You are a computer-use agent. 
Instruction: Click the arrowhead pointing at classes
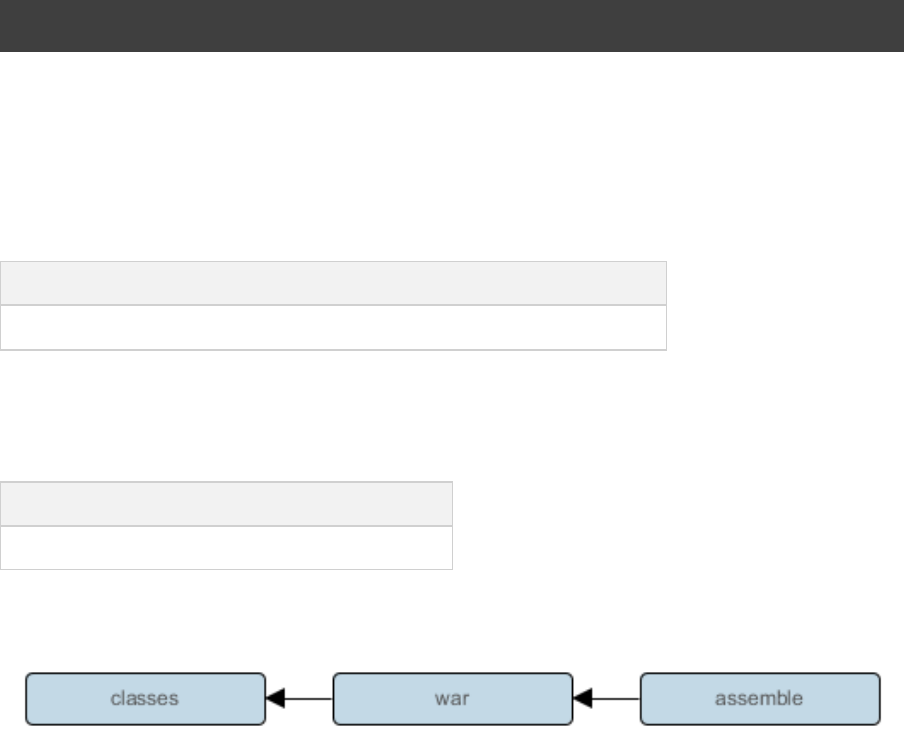pos(273,698)
